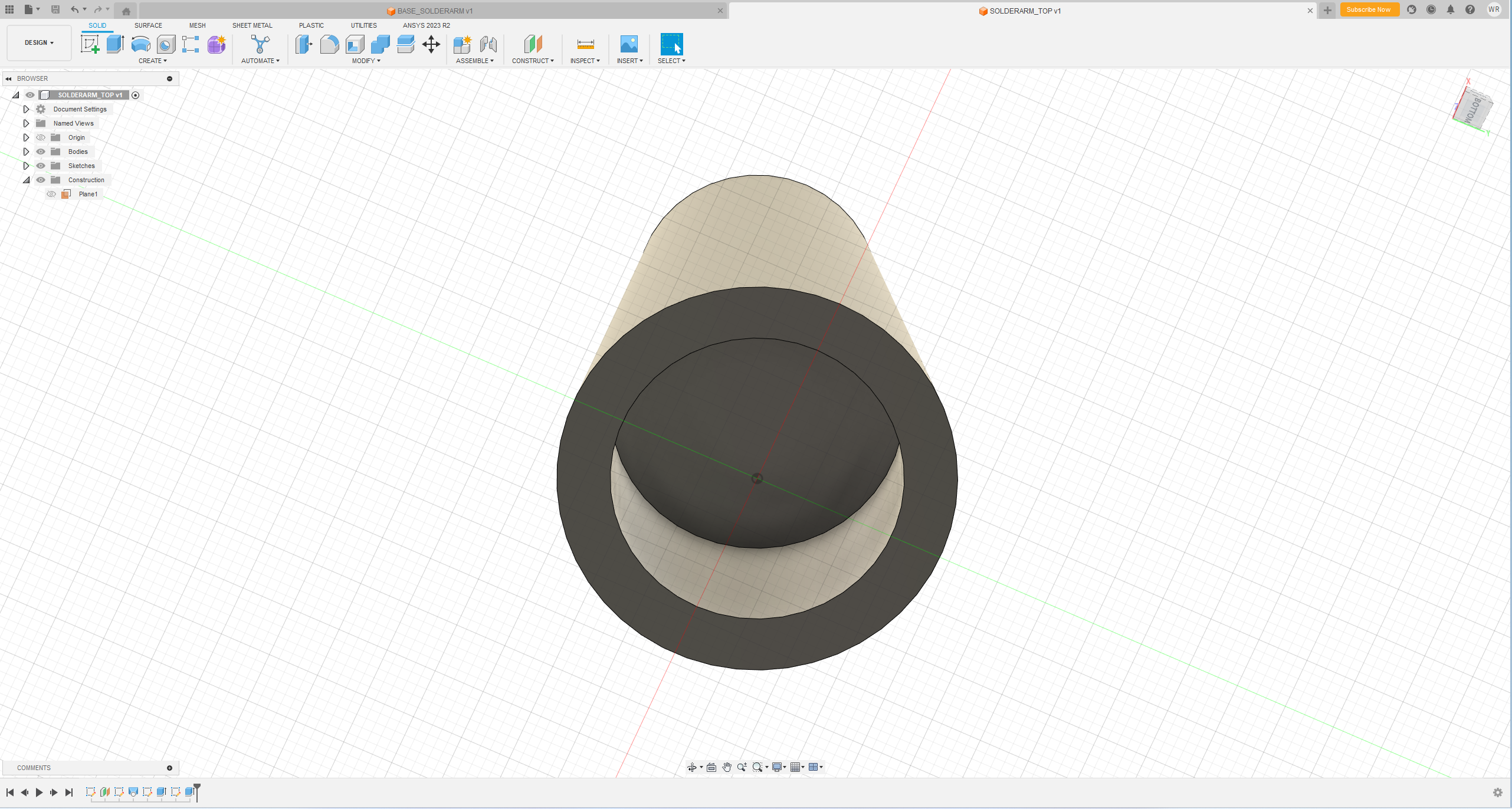Jump to timeline beginning

[10, 792]
